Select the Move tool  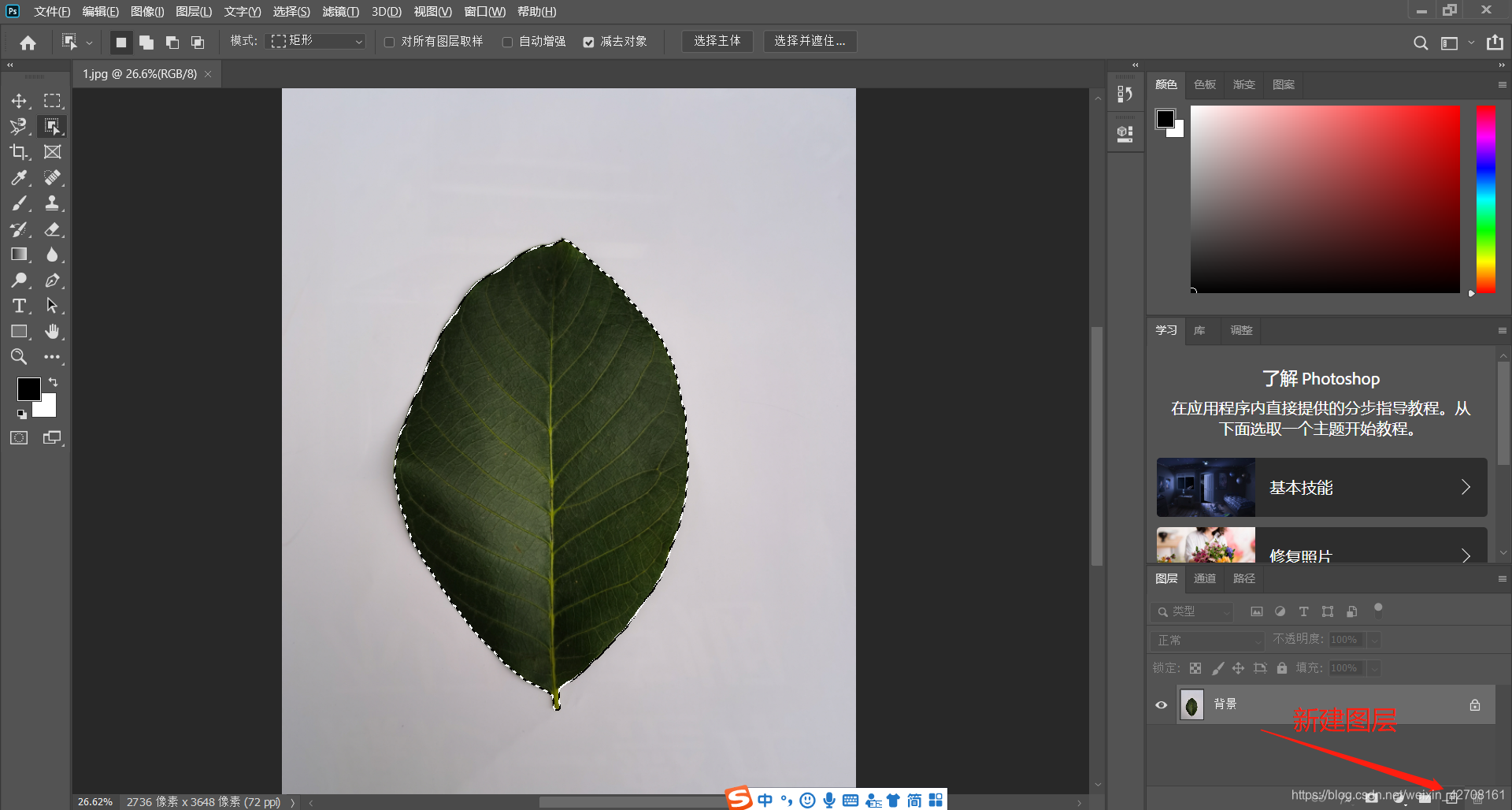coord(19,101)
